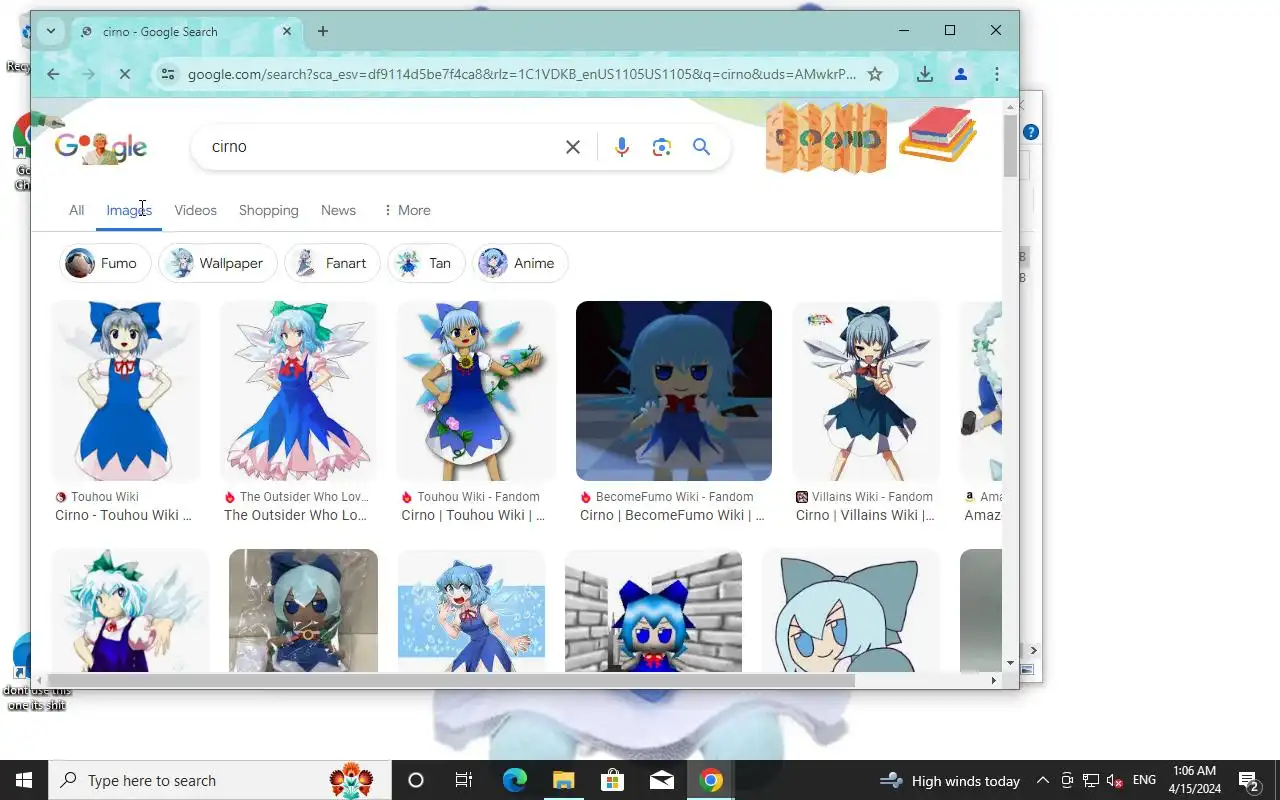1280x800 pixels.
Task: Open the plush Cirno photo thumbnail
Action: 303,610
